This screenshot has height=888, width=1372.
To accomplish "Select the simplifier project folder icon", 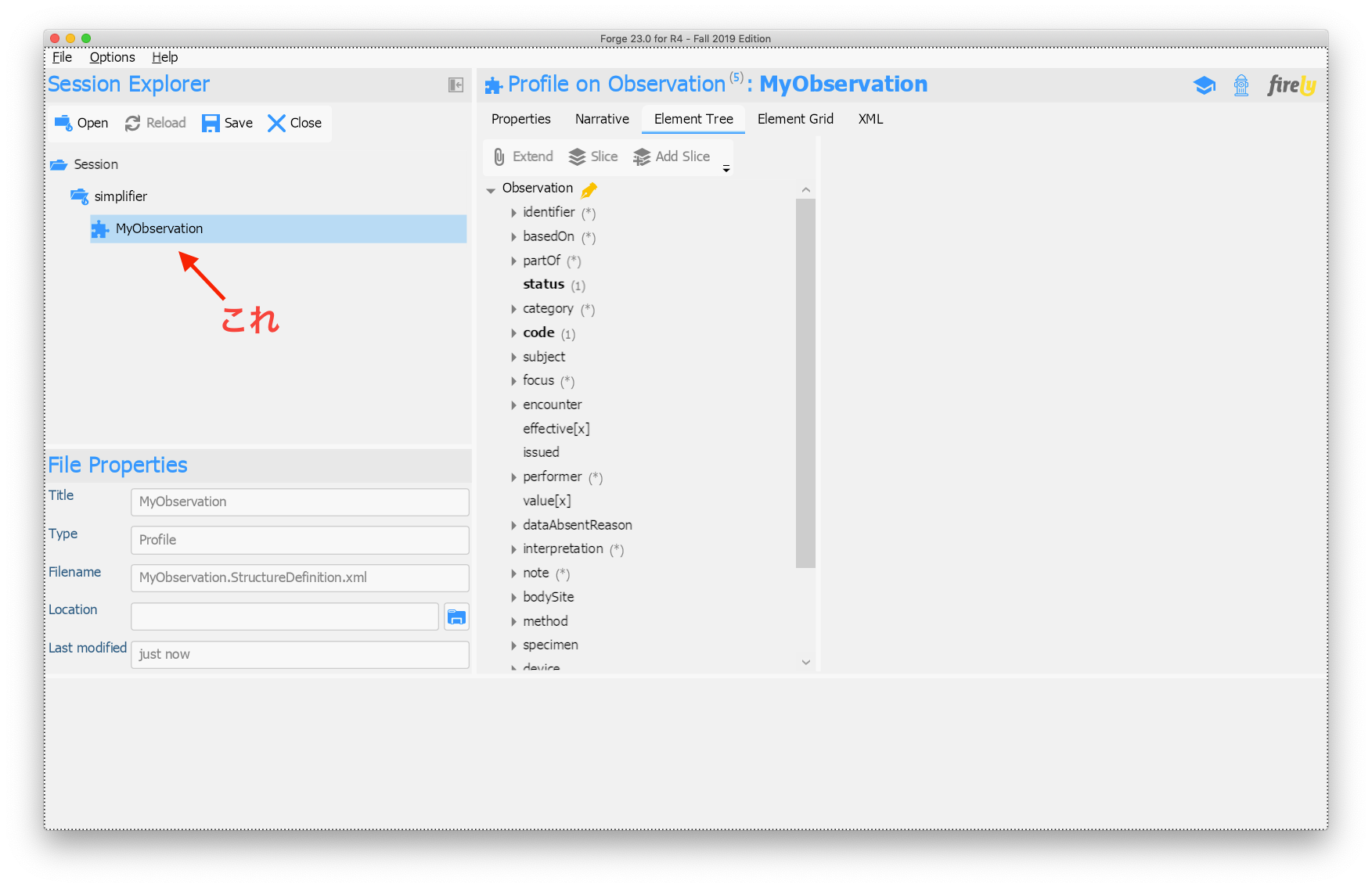I will coord(79,196).
